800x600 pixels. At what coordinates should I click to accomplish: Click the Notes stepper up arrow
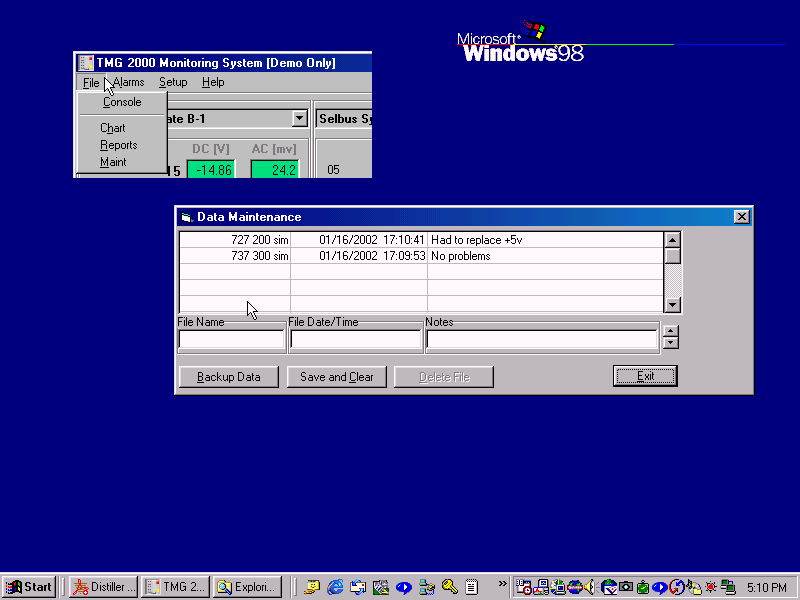671,332
